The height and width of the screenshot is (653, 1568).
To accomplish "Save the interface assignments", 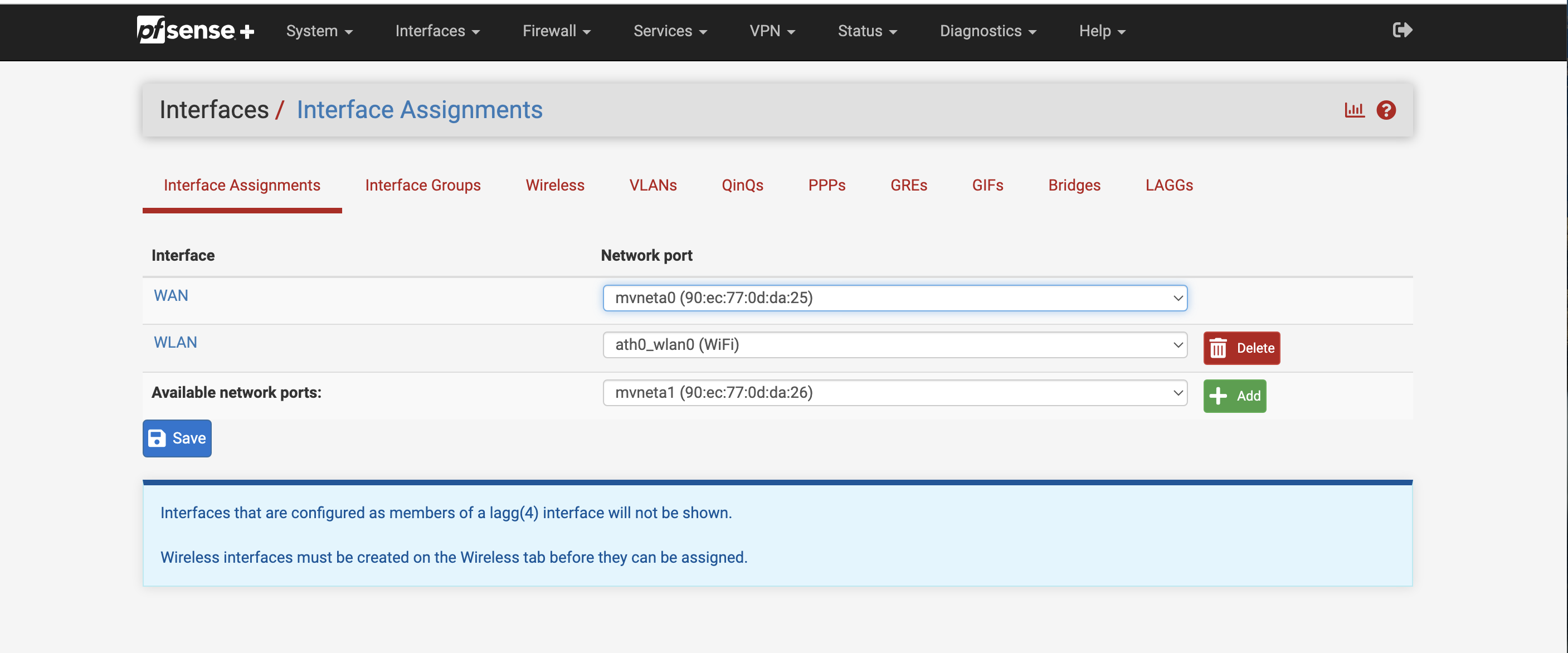I will pos(177,438).
